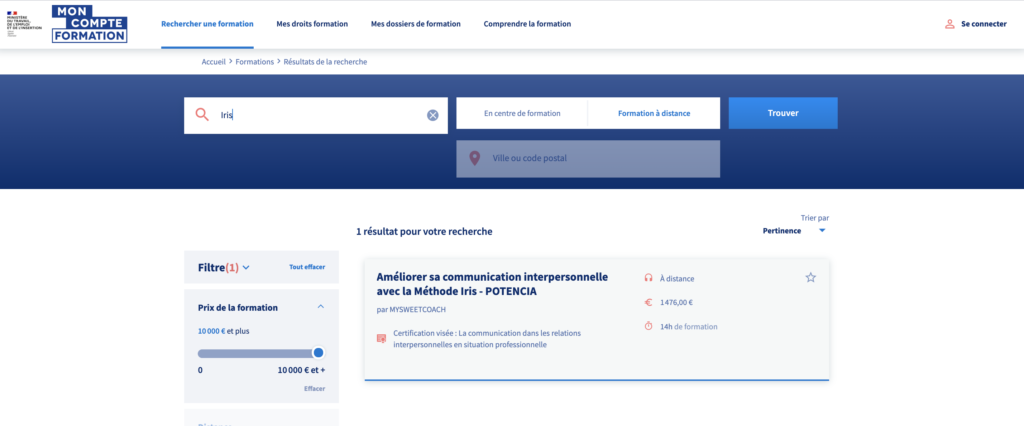Click the Mon Compte Formation logo
1024x426 pixels.
click(x=89, y=24)
